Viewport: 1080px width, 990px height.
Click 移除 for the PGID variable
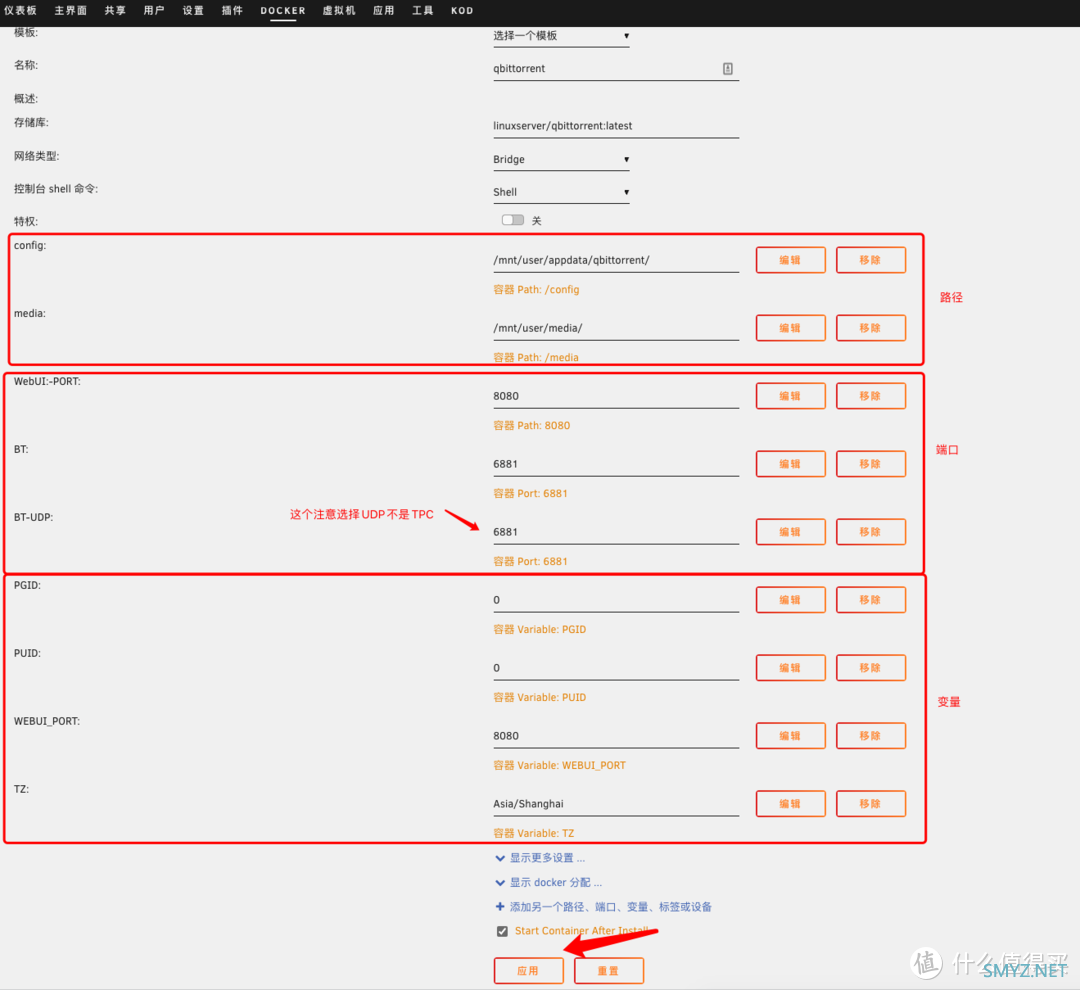[x=871, y=600]
